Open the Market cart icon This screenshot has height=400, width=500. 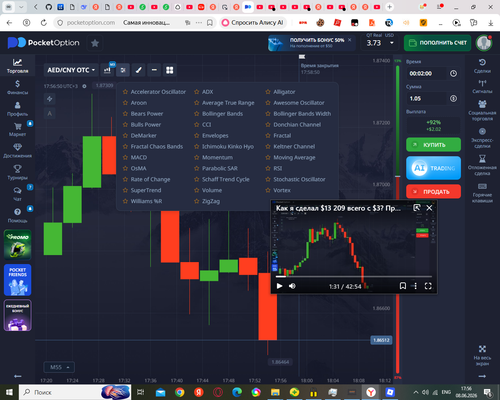point(17,126)
